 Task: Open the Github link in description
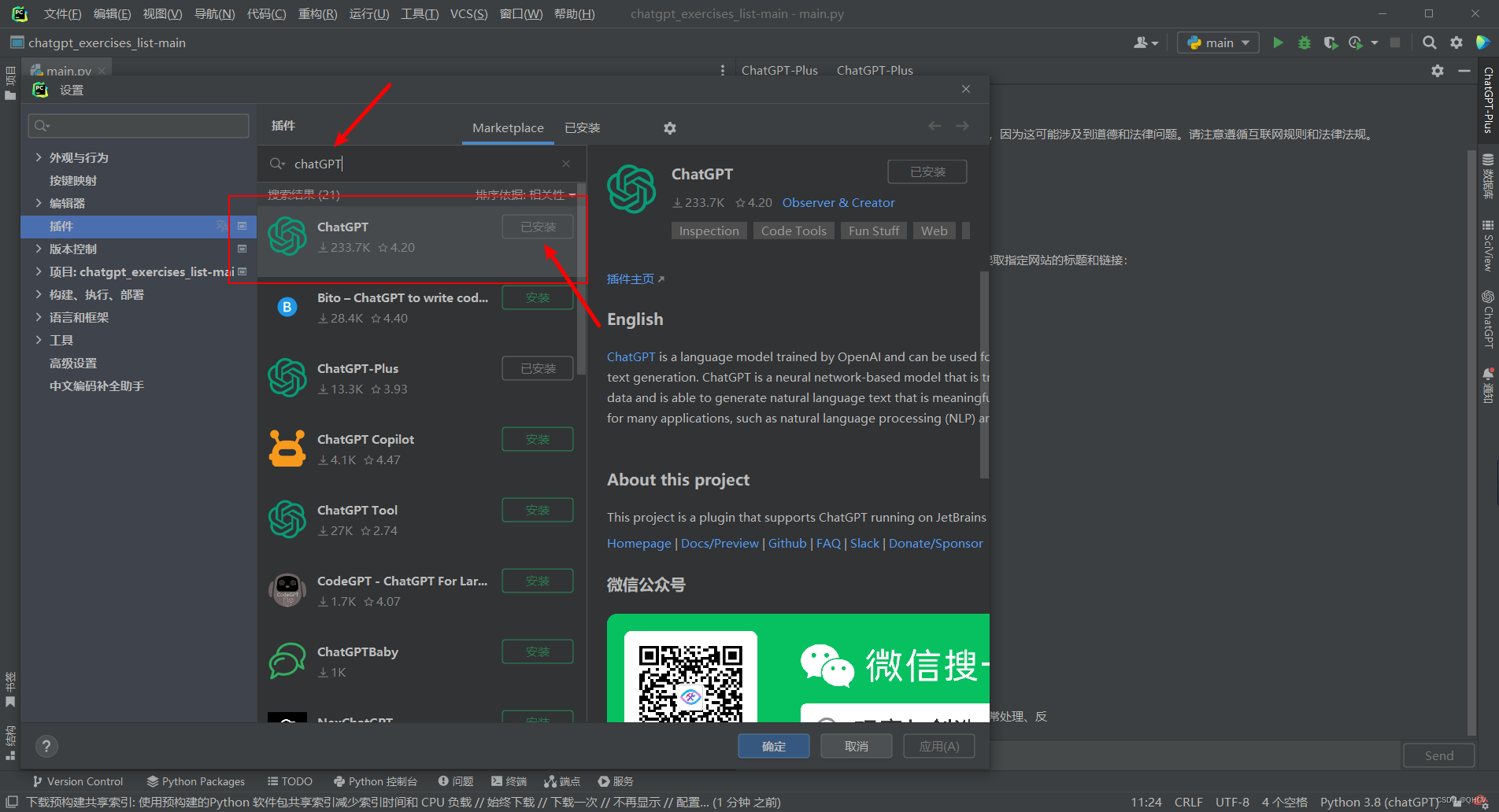pyautogui.click(x=787, y=544)
